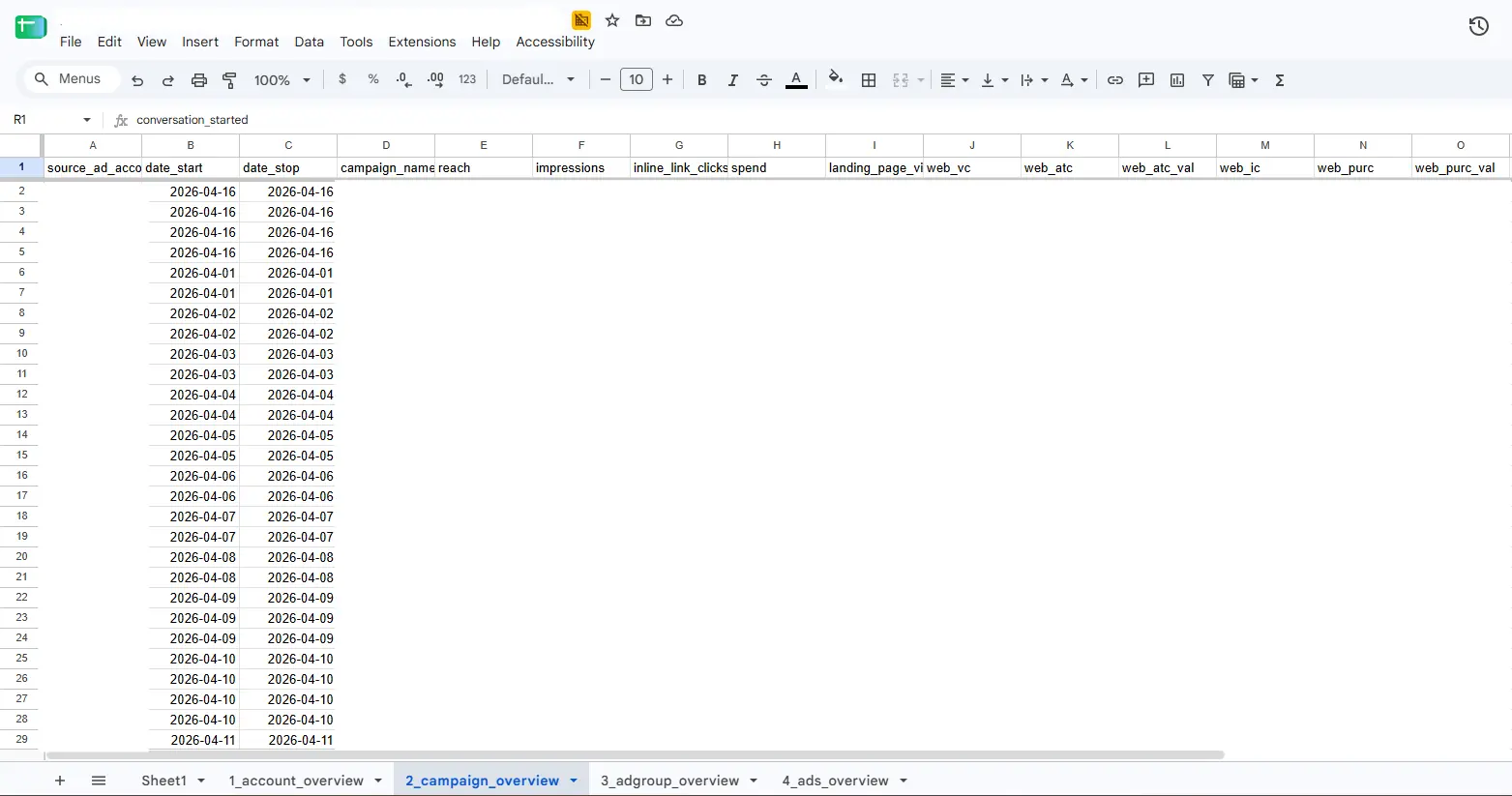Toggle bold formatting
The height and width of the screenshot is (796, 1512).
click(702, 80)
